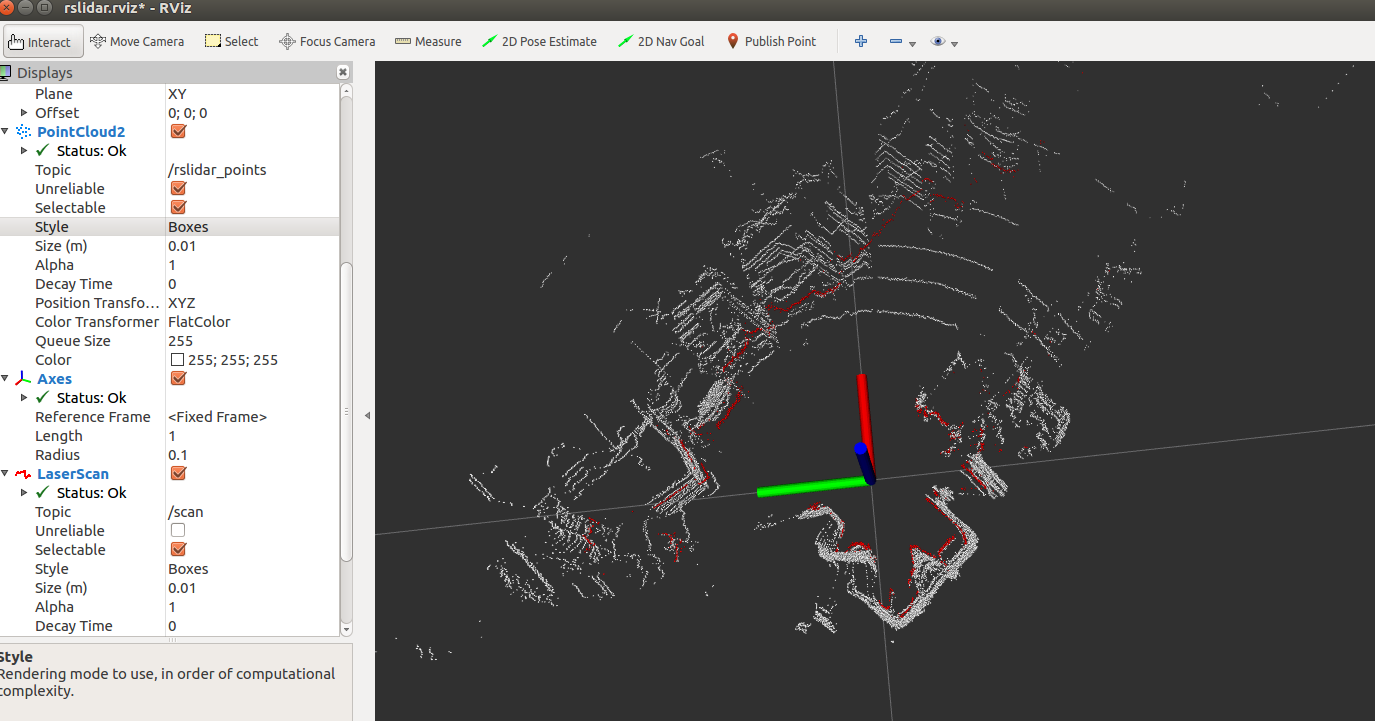1375x721 pixels.
Task: Click the blue plus add-tool icon
Action: tap(861, 41)
